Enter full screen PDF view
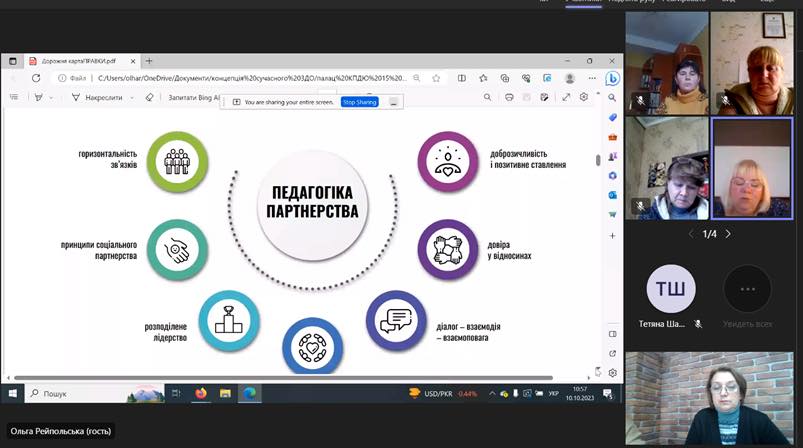This screenshot has width=803, height=448. click(566, 97)
